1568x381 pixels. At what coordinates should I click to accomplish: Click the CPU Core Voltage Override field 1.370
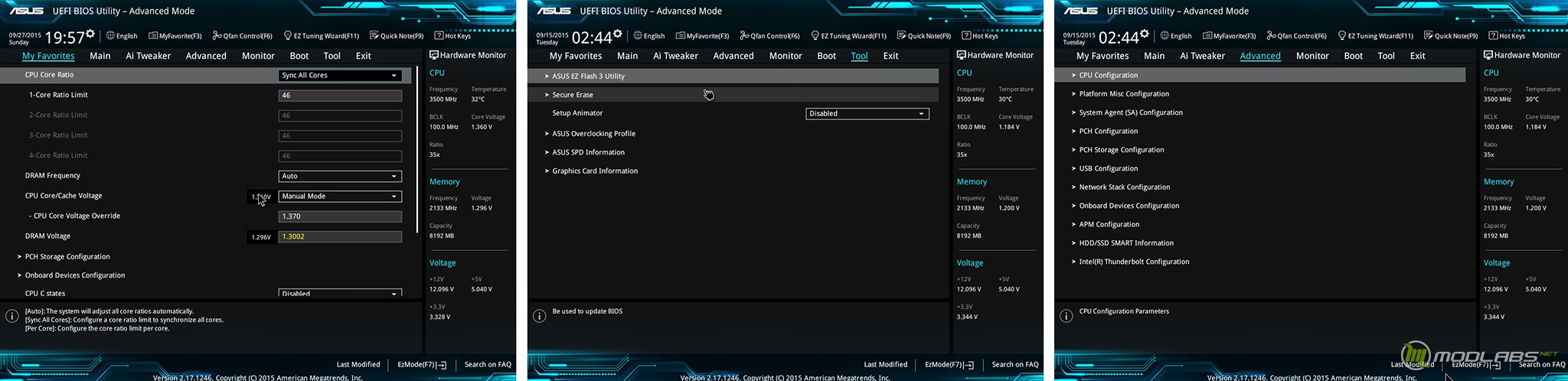(340, 217)
